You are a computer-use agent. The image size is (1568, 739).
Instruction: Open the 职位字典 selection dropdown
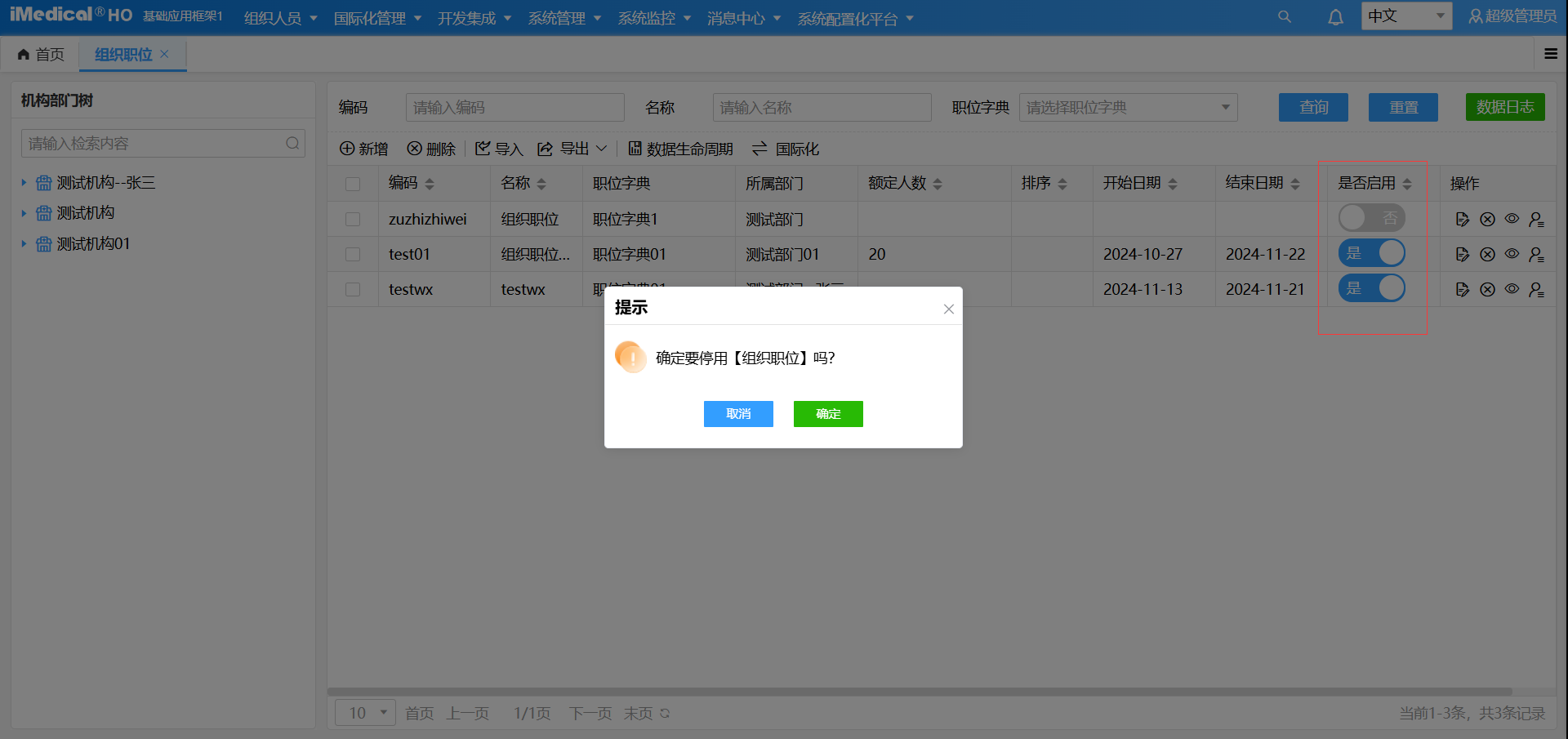(x=1128, y=107)
